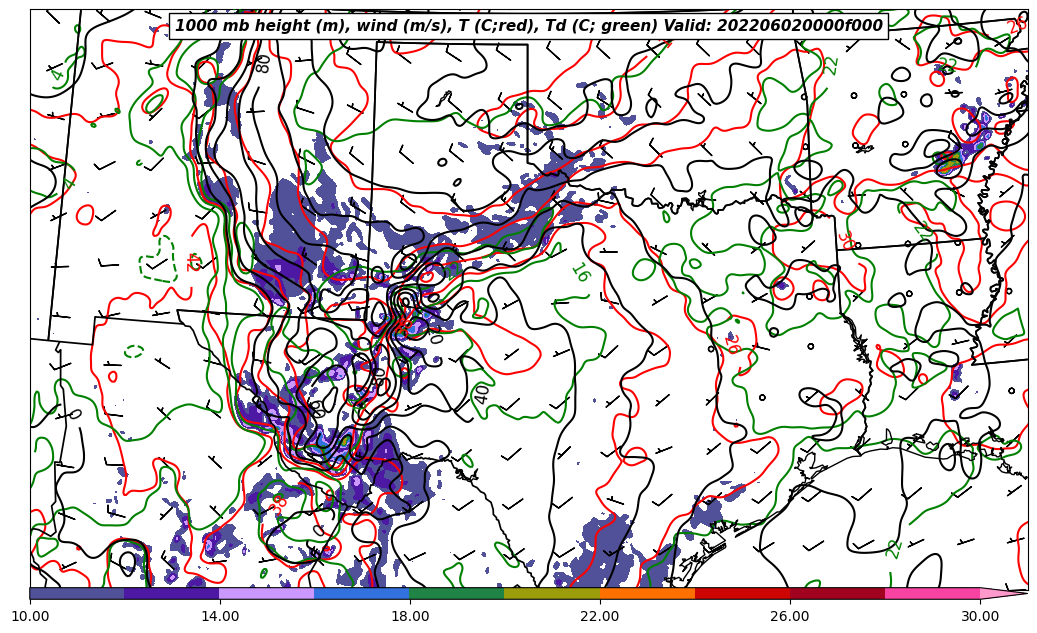
Task: Click the olive-yellow colorbar segment
Action: pyautogui.click(x=551, y=593)
